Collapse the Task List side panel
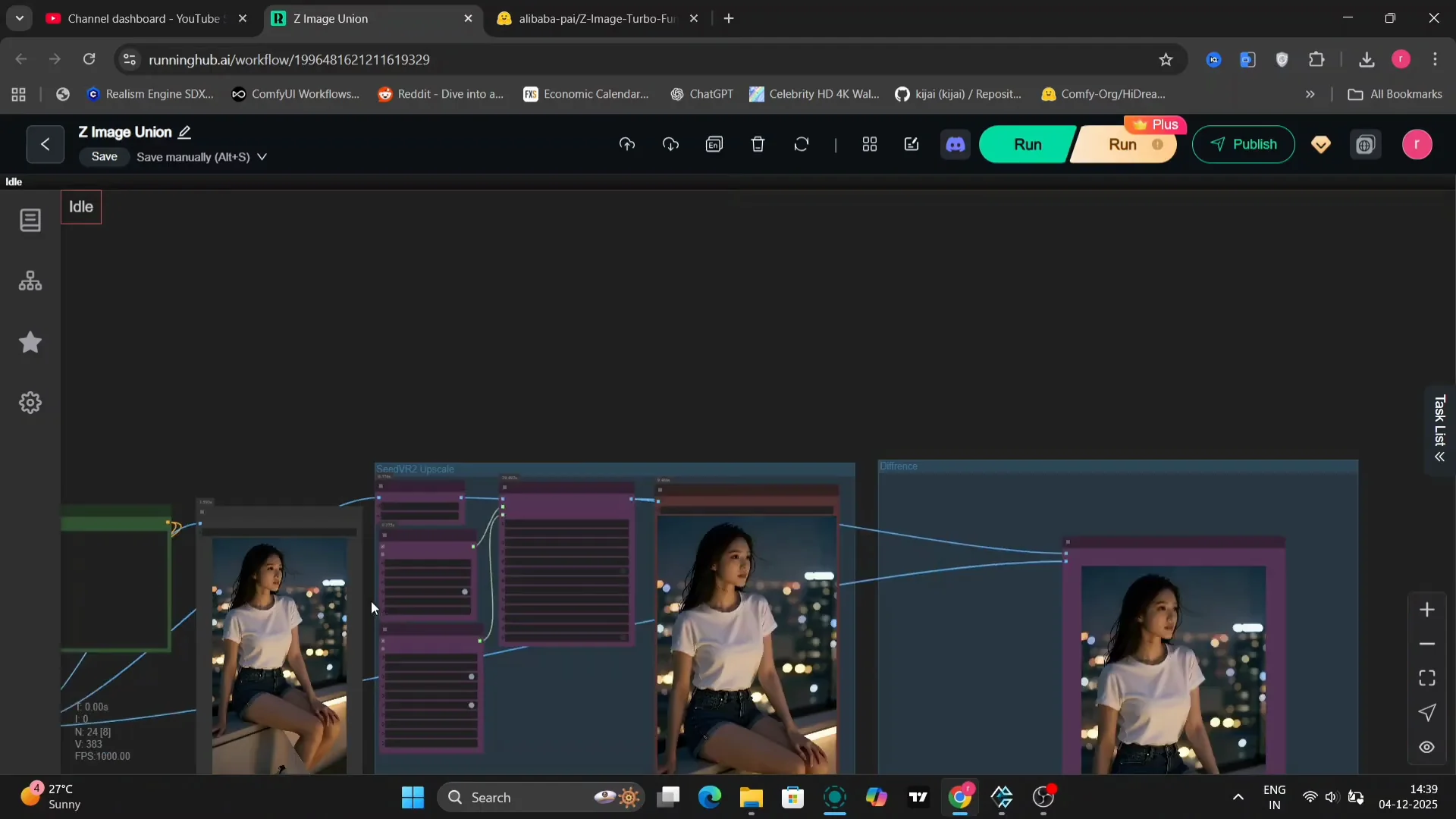The height and width of the screenshot is (819, 1456). coord(1440,457)
